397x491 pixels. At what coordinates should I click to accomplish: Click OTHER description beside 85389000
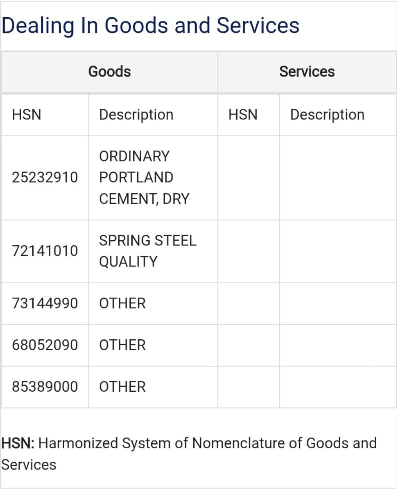(122, 387)
